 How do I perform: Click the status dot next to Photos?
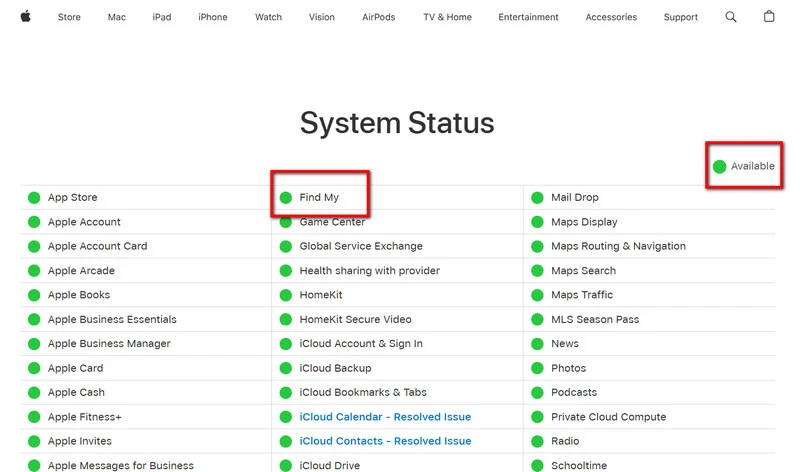point(537,368)
